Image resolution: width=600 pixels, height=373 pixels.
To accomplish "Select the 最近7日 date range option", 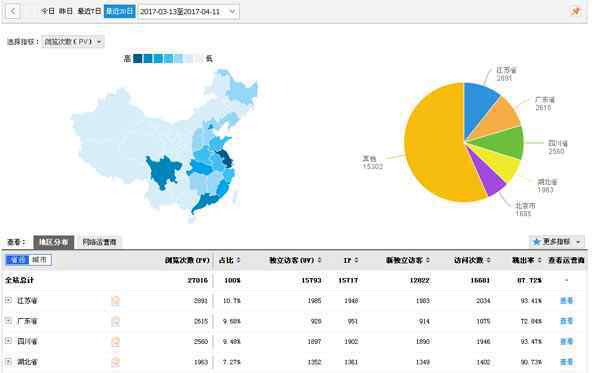I will [x=89, y=11].
